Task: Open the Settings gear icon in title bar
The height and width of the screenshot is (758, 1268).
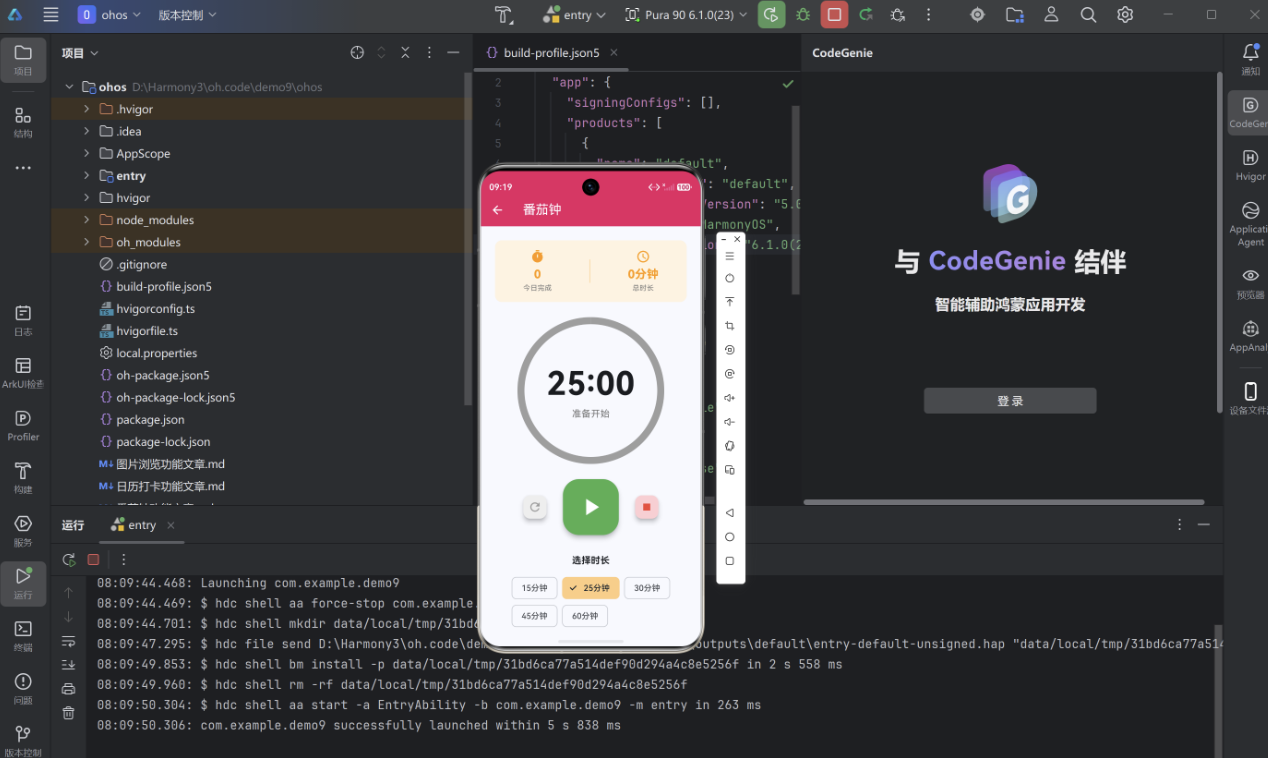Action: 1125,15
